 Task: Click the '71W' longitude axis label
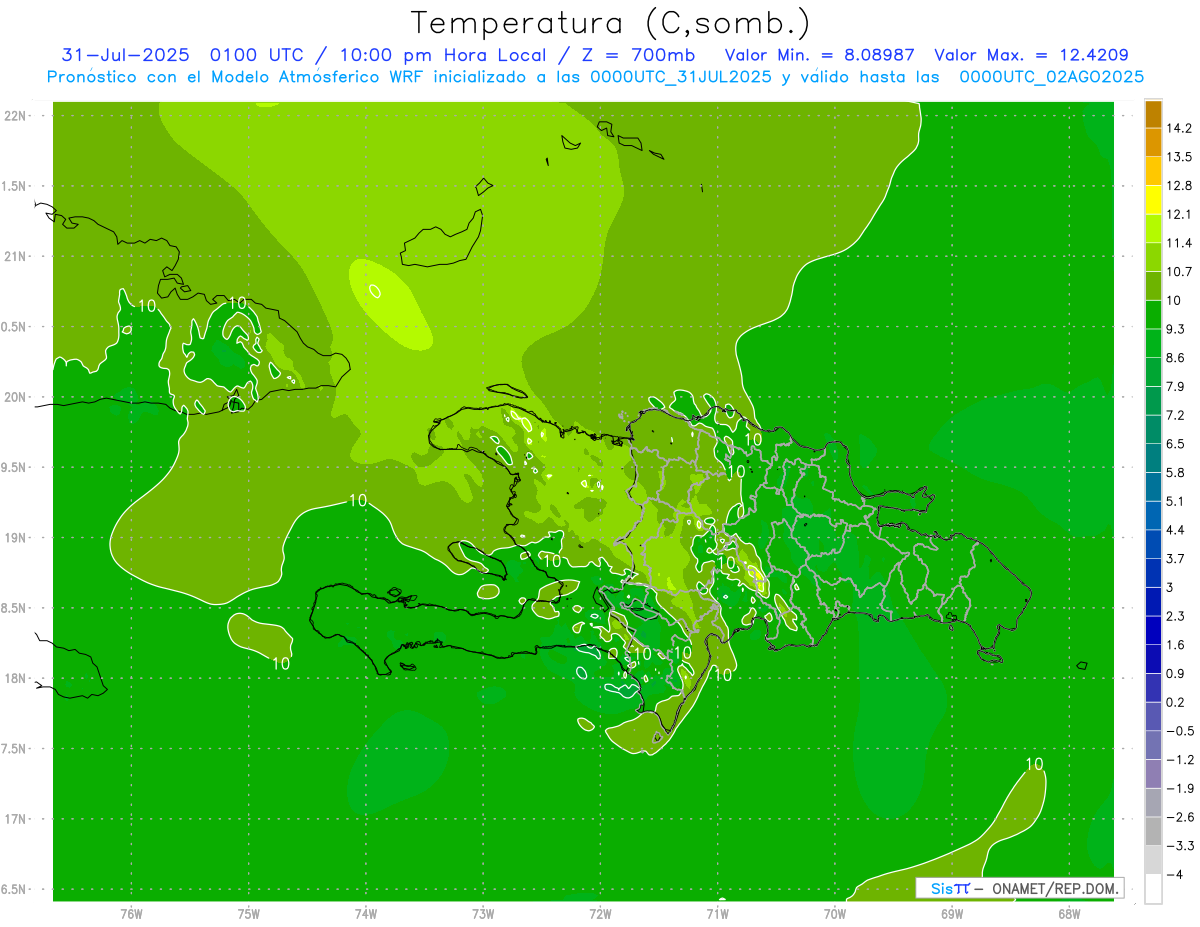click(717, 914)
